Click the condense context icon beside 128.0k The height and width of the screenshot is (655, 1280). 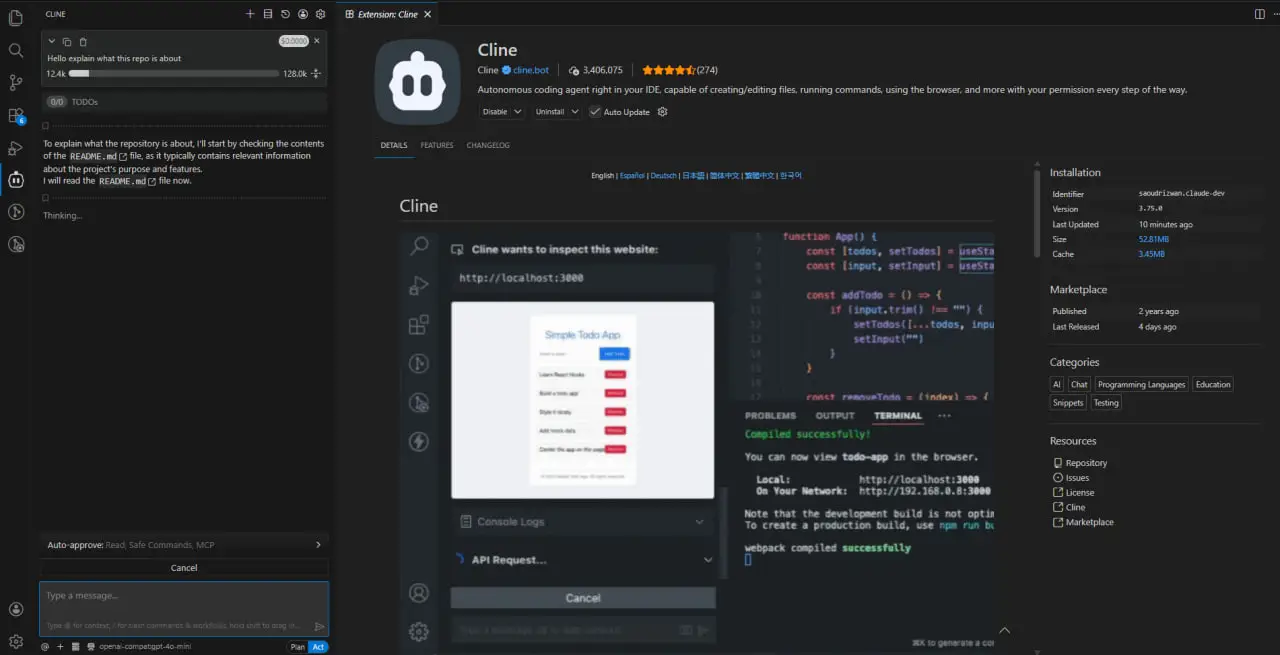click(x=316, y=74)
